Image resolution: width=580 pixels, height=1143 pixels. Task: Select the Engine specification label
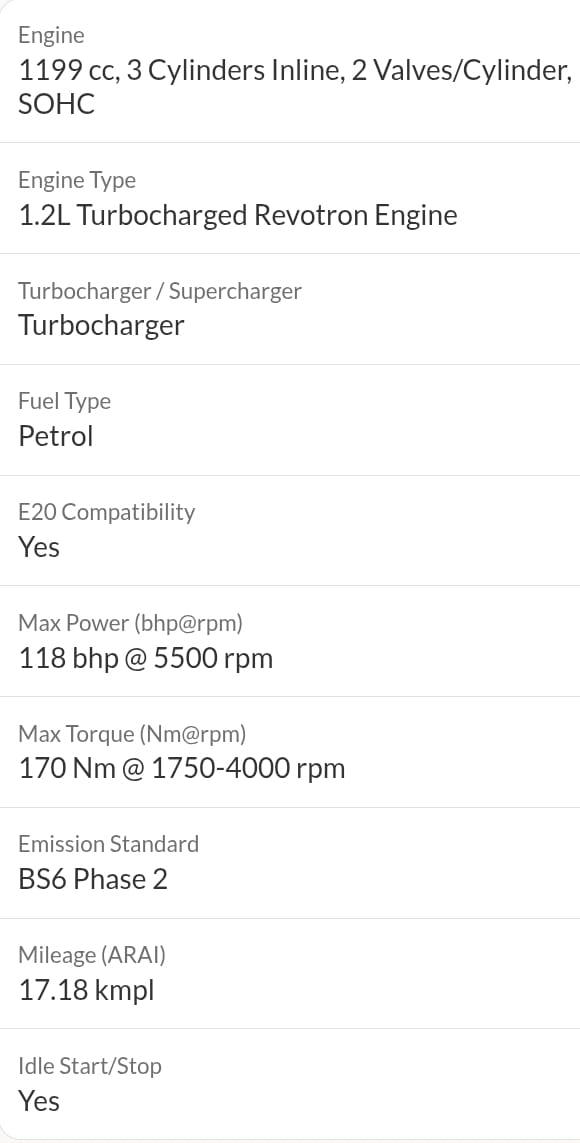click(51, 36)
